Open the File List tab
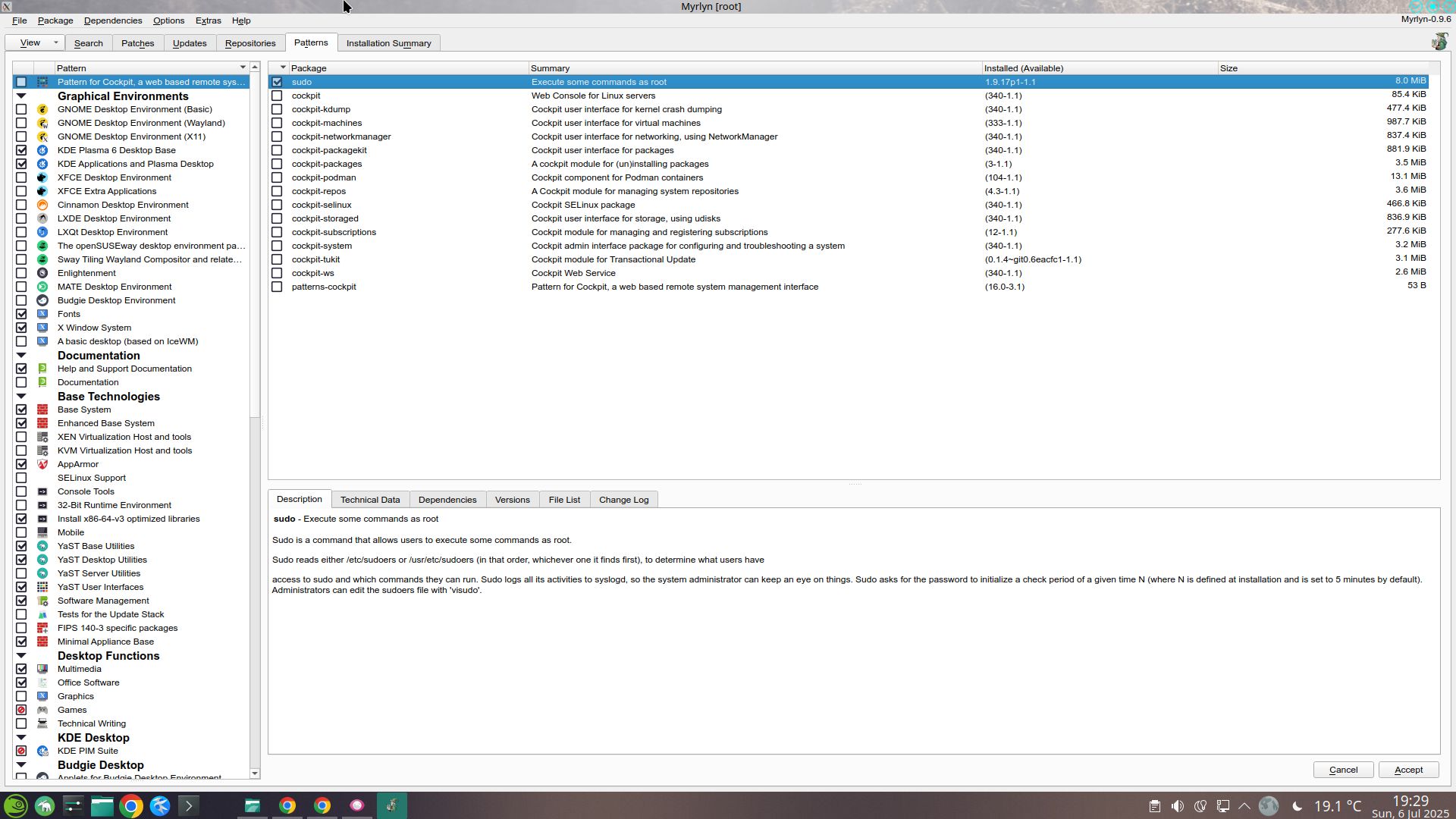 564,500
